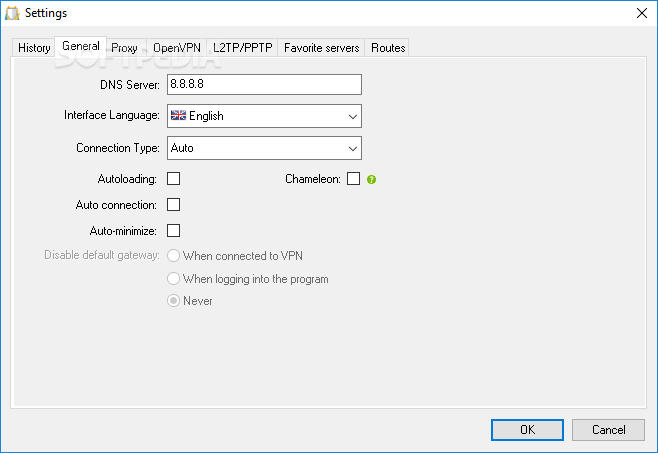This screenshot has height=453, width=658.
Task: Tick the Auto-minimize checkbox
Action: point(174,231)
